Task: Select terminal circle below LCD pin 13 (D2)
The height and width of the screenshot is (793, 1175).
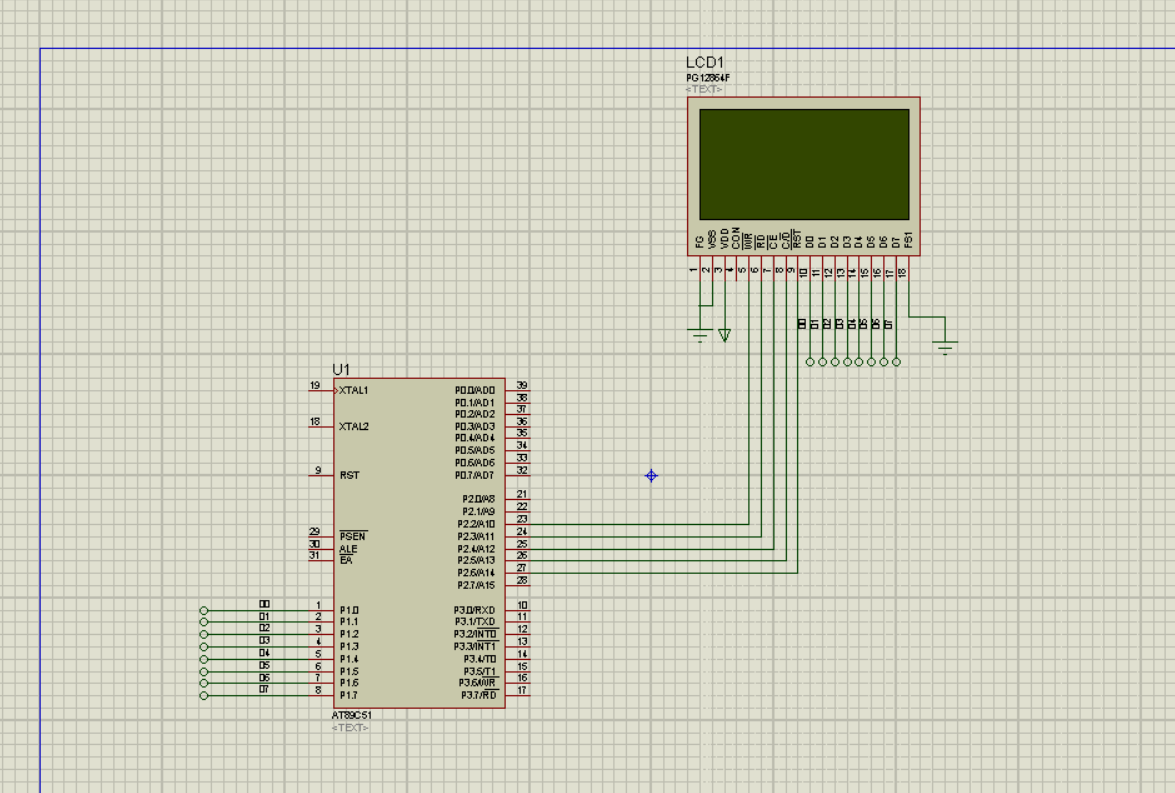Action: pyautogui.click(x=835, y=362)
